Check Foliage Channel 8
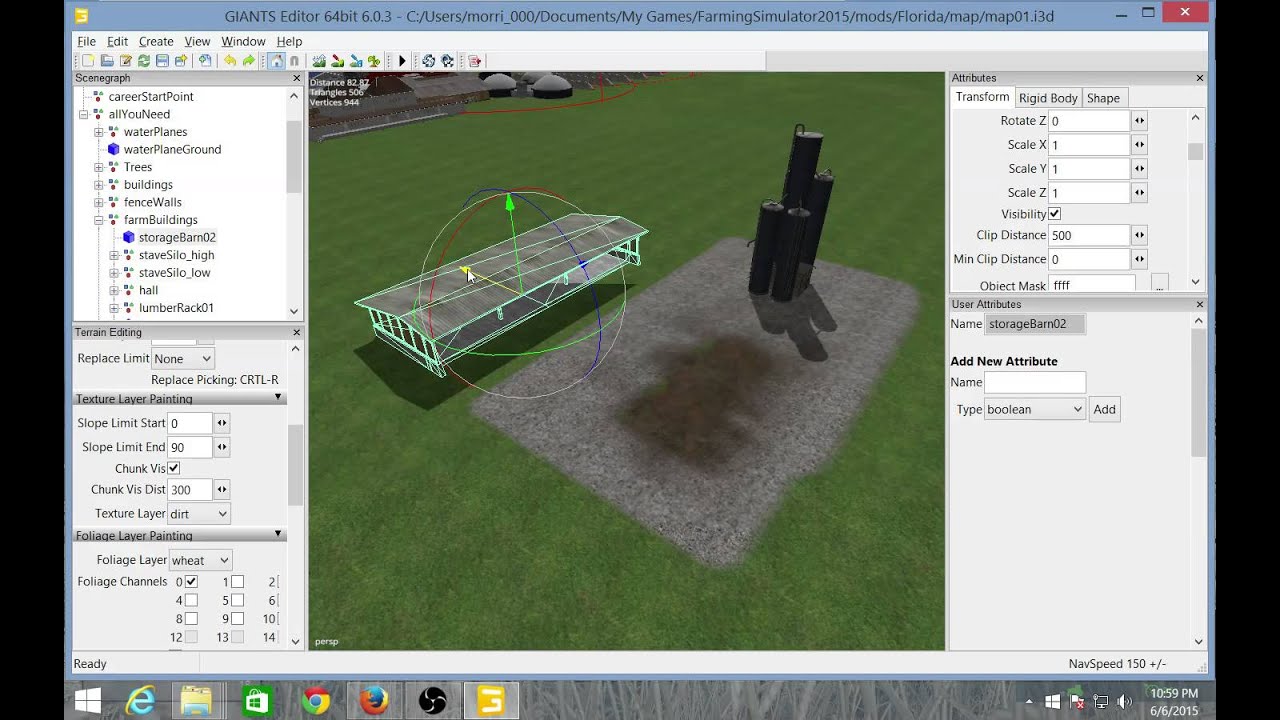 tap(191, 619)
